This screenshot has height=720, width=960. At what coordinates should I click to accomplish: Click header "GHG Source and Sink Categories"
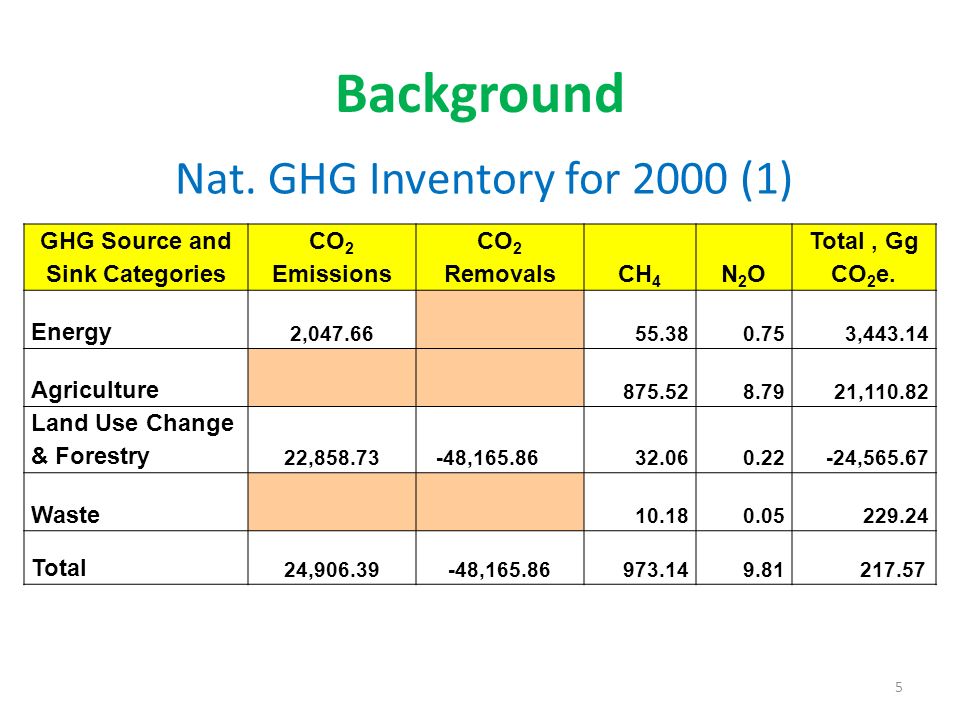136,257
